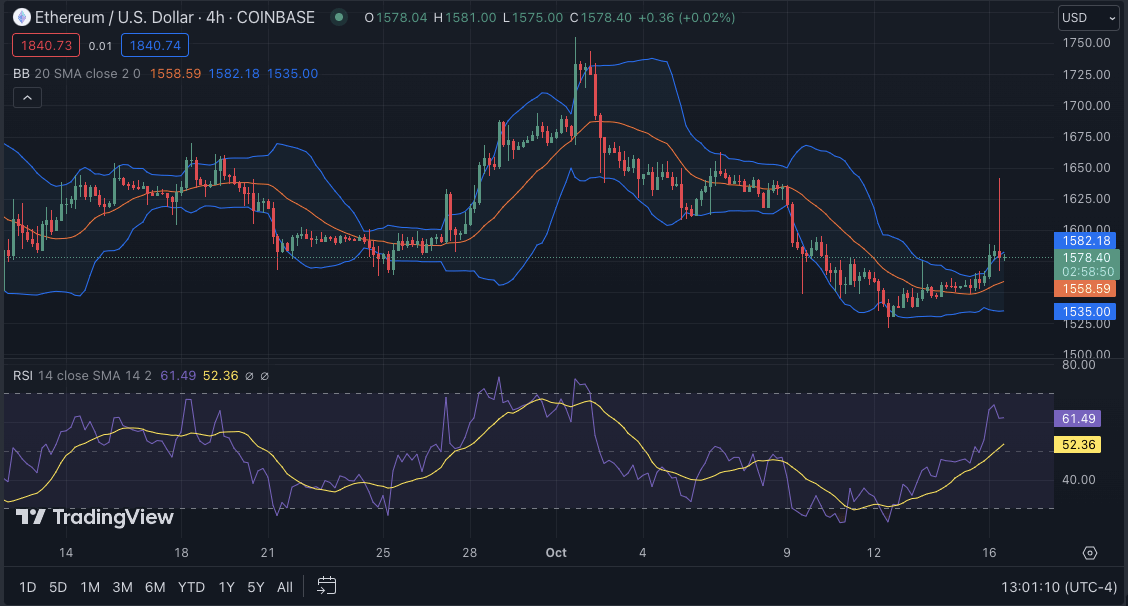Open chart settings hexagon icon
1128x606 pixels.
pyautogui.click(x=1090, y=553)
